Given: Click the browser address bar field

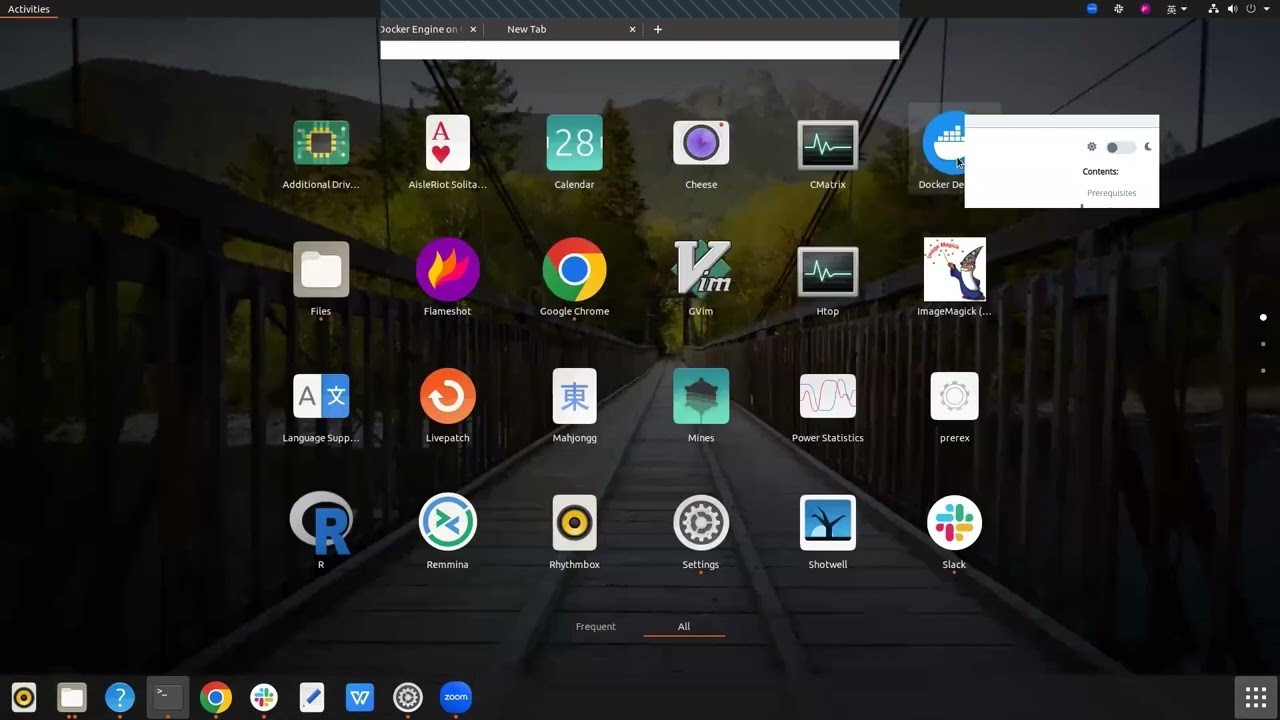Looking at the screenshot, I should pos(639,50).
